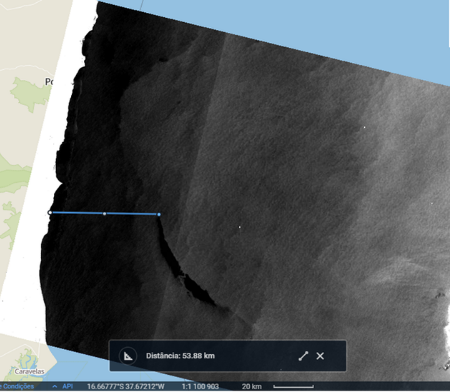This screenshot has height=392, width=450.
Task: Click the green park area near coastline
Action: 30,93
